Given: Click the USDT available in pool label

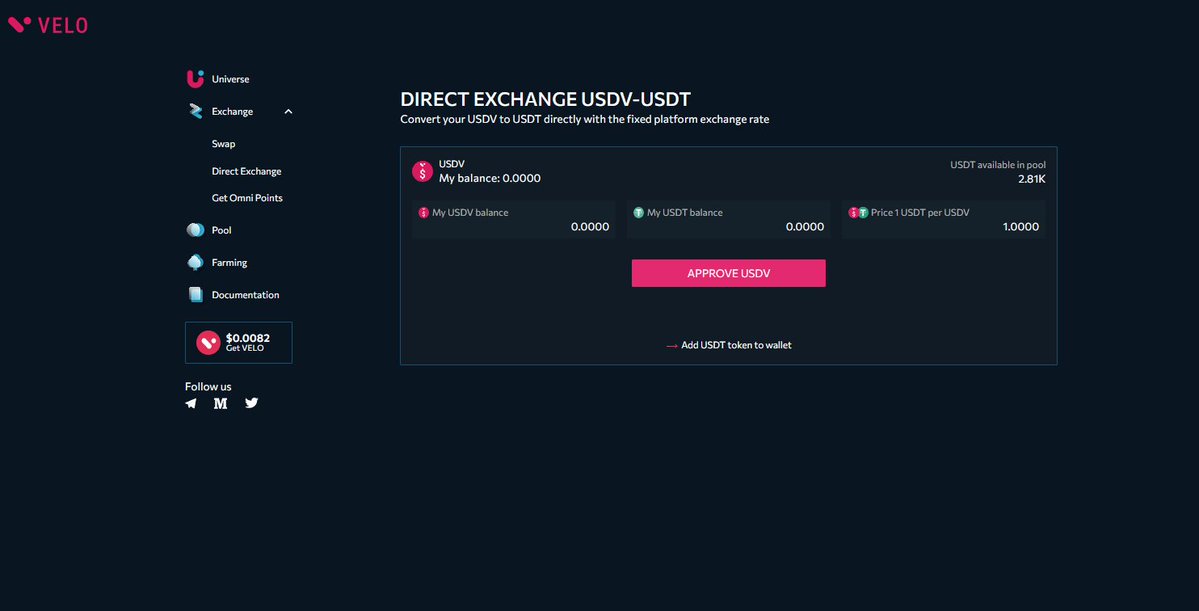Looking at the screenshot, I should tap(998, 164).
